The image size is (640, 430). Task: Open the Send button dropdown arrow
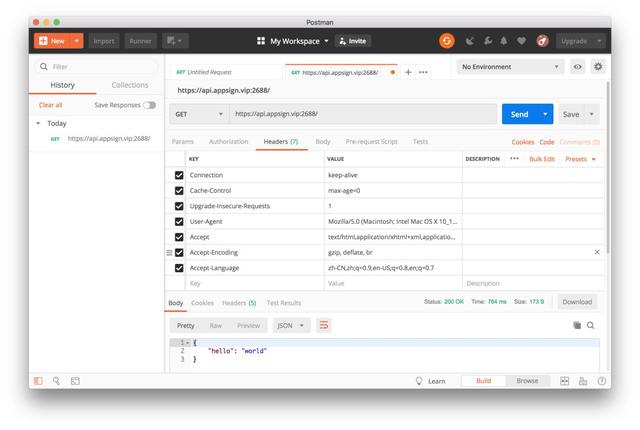click(545, 114)
